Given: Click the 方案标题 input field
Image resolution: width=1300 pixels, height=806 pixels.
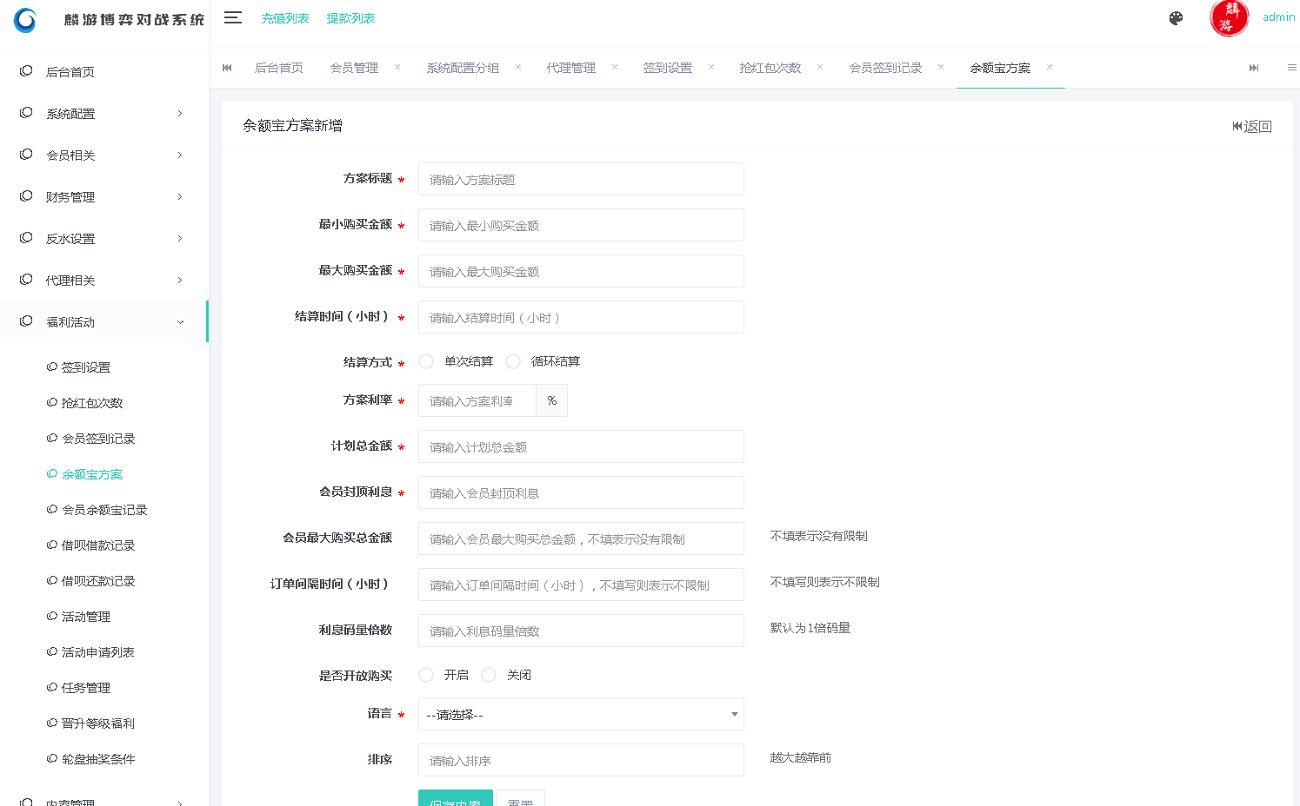Looking at the screenshot, I should tap(580, 179).
